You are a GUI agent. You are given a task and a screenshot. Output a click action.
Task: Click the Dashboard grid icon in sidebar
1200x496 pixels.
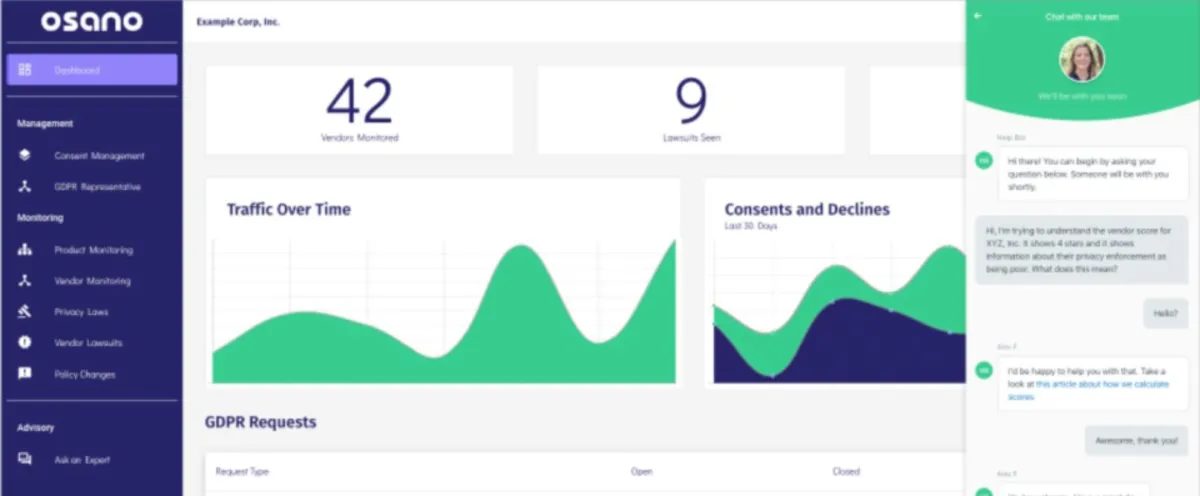point(25,70)
